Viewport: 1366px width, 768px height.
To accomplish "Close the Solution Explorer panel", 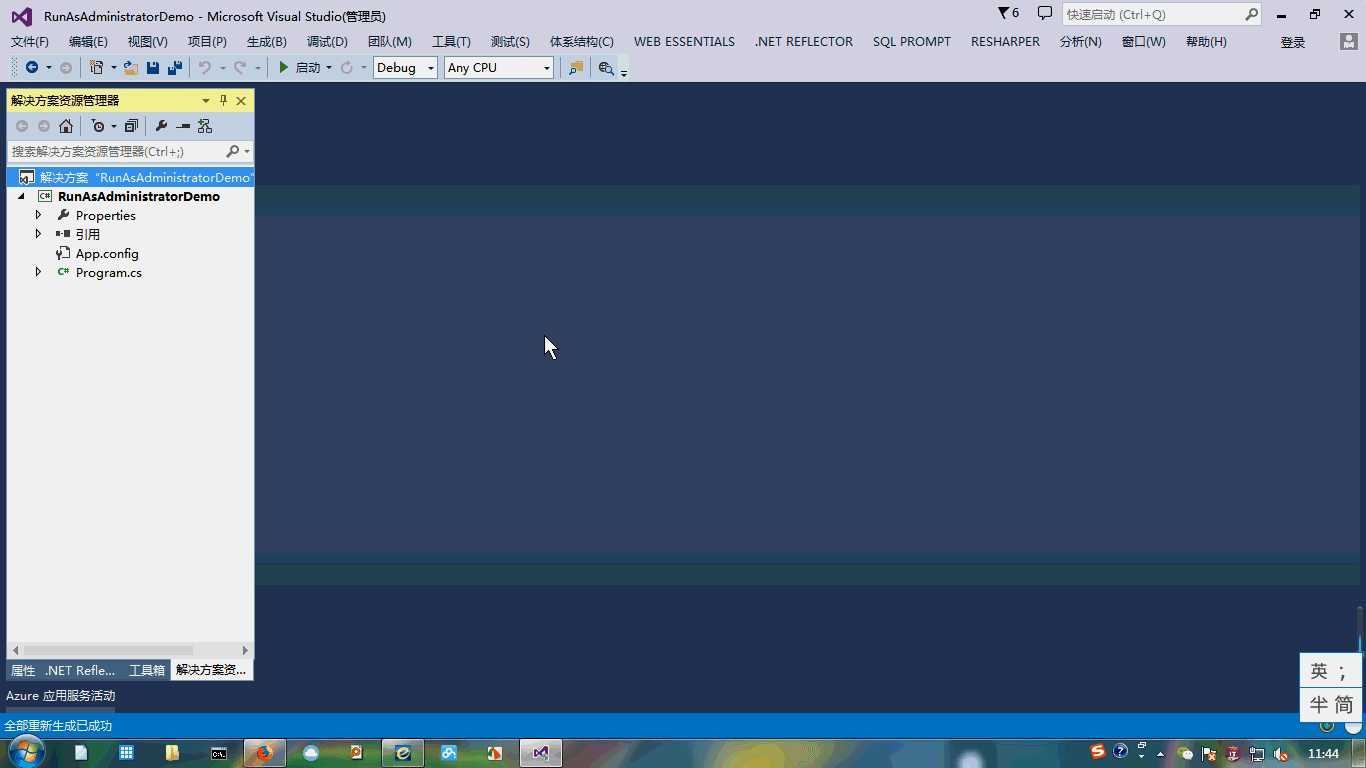I will coord(241,101).
